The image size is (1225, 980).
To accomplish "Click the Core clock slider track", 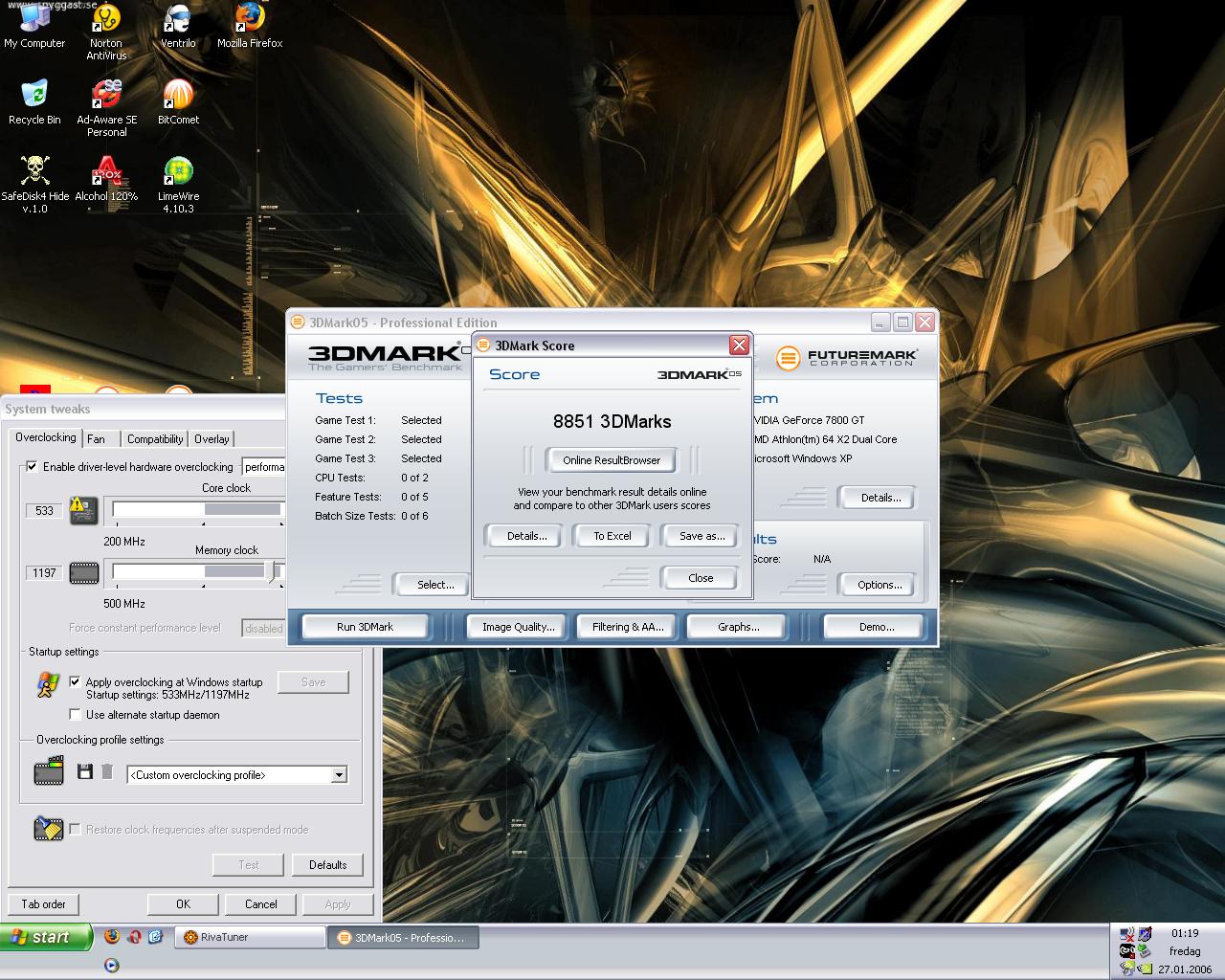I will (198, 510).
